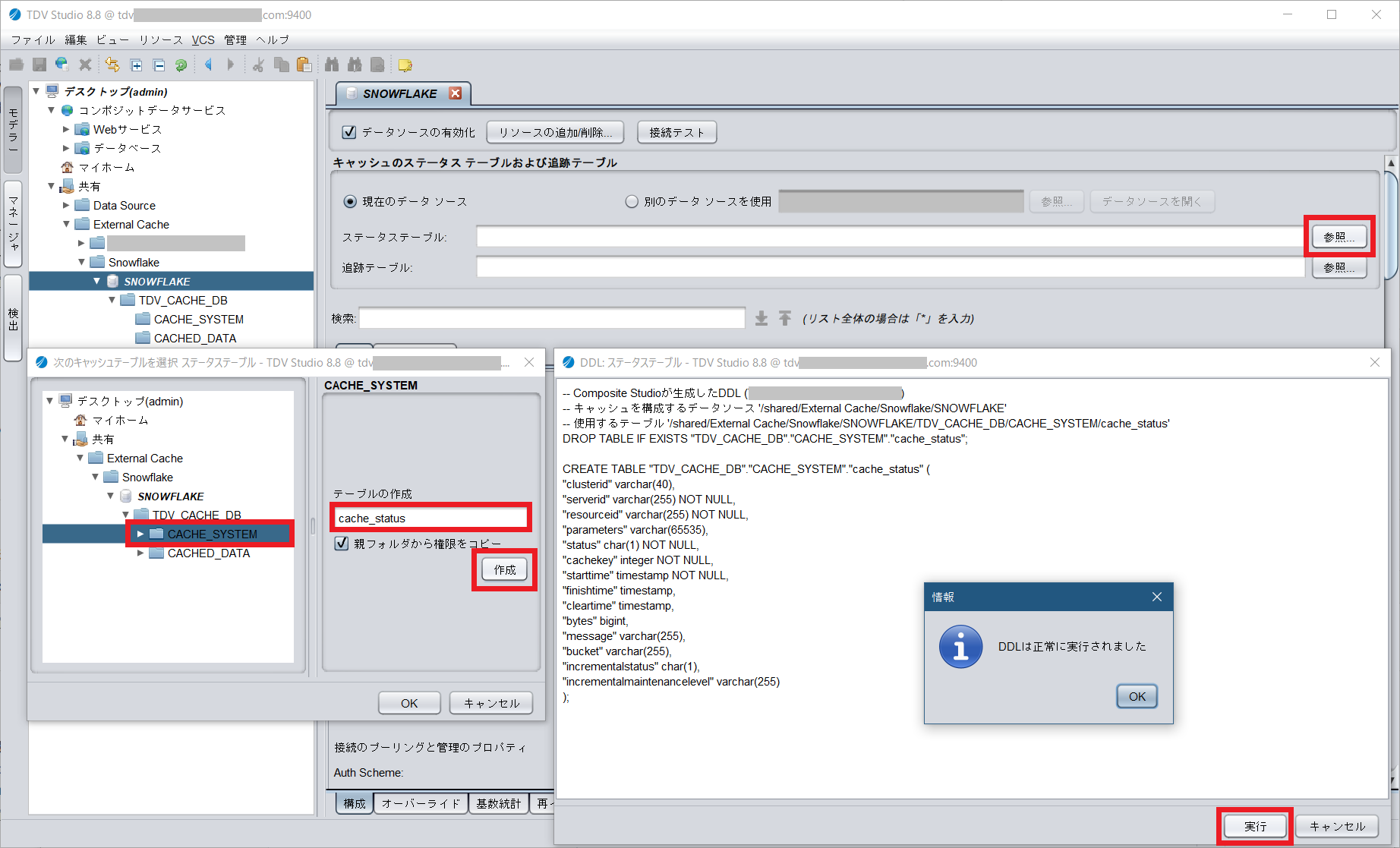Screen dimensions: 1400x848
Task: Click the yellow sync arrows toolbar icon
Action: [x=112, y=65]
